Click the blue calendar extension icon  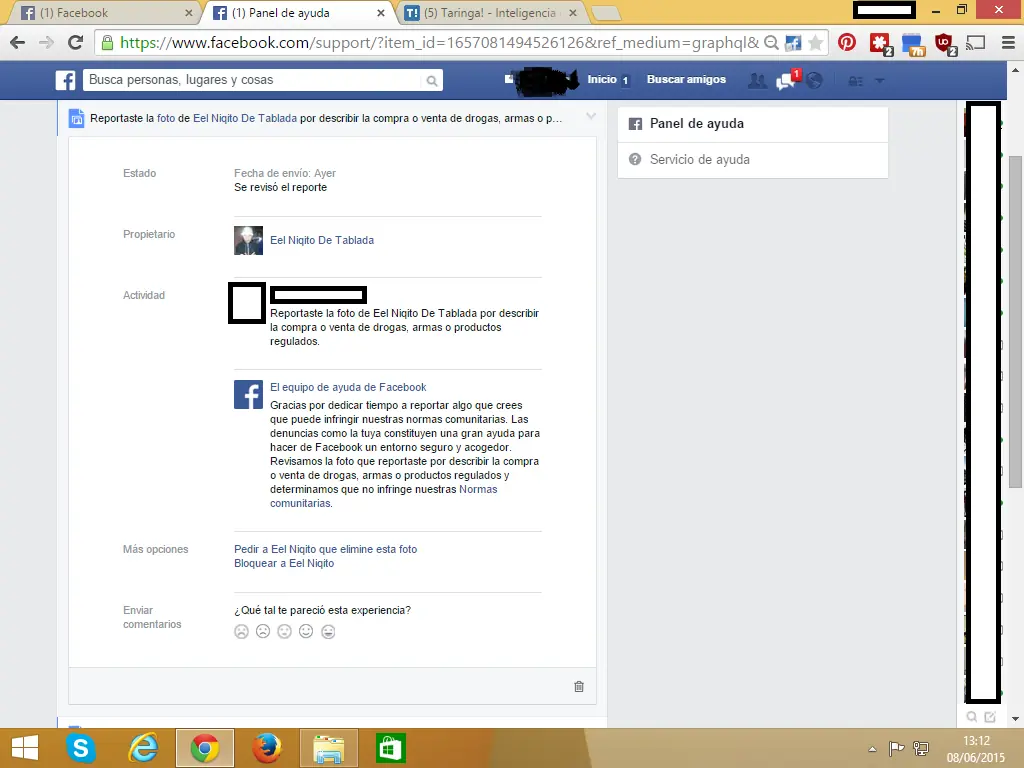point(913,44)
